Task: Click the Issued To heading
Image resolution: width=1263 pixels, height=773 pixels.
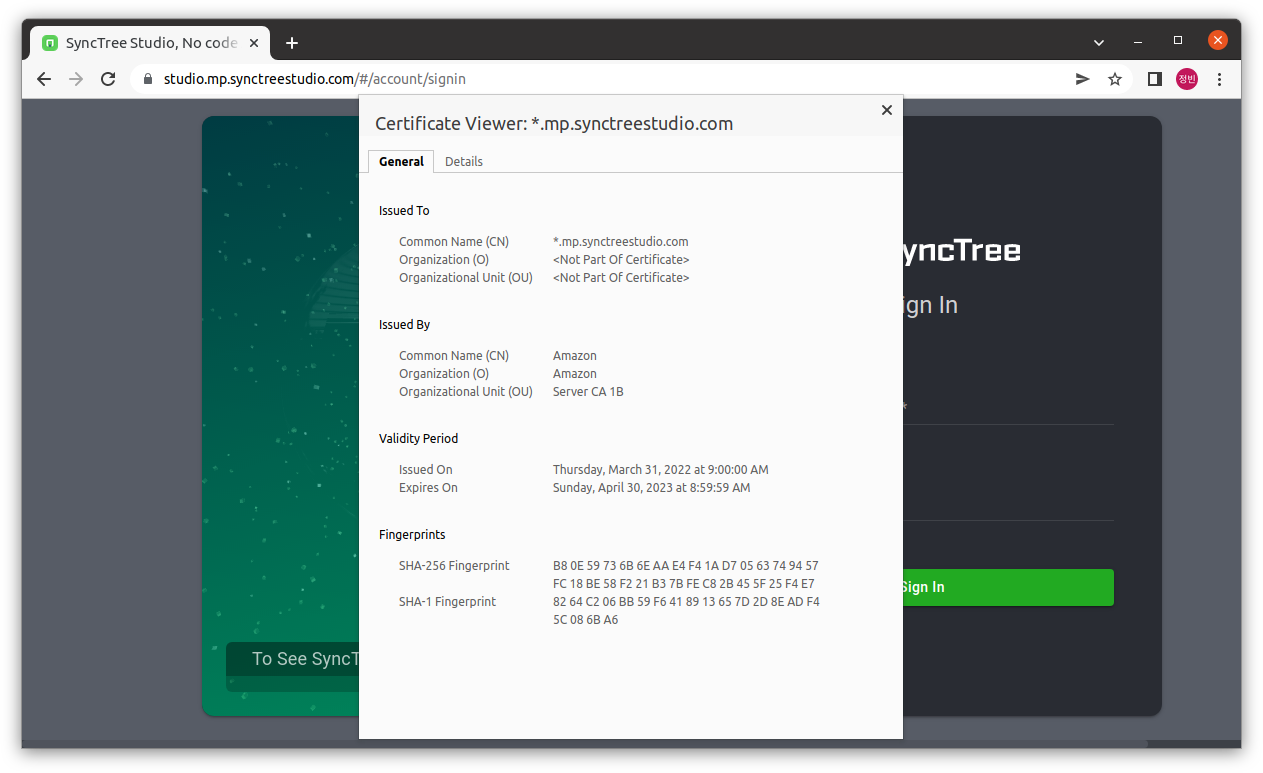Action: point(404,211)
